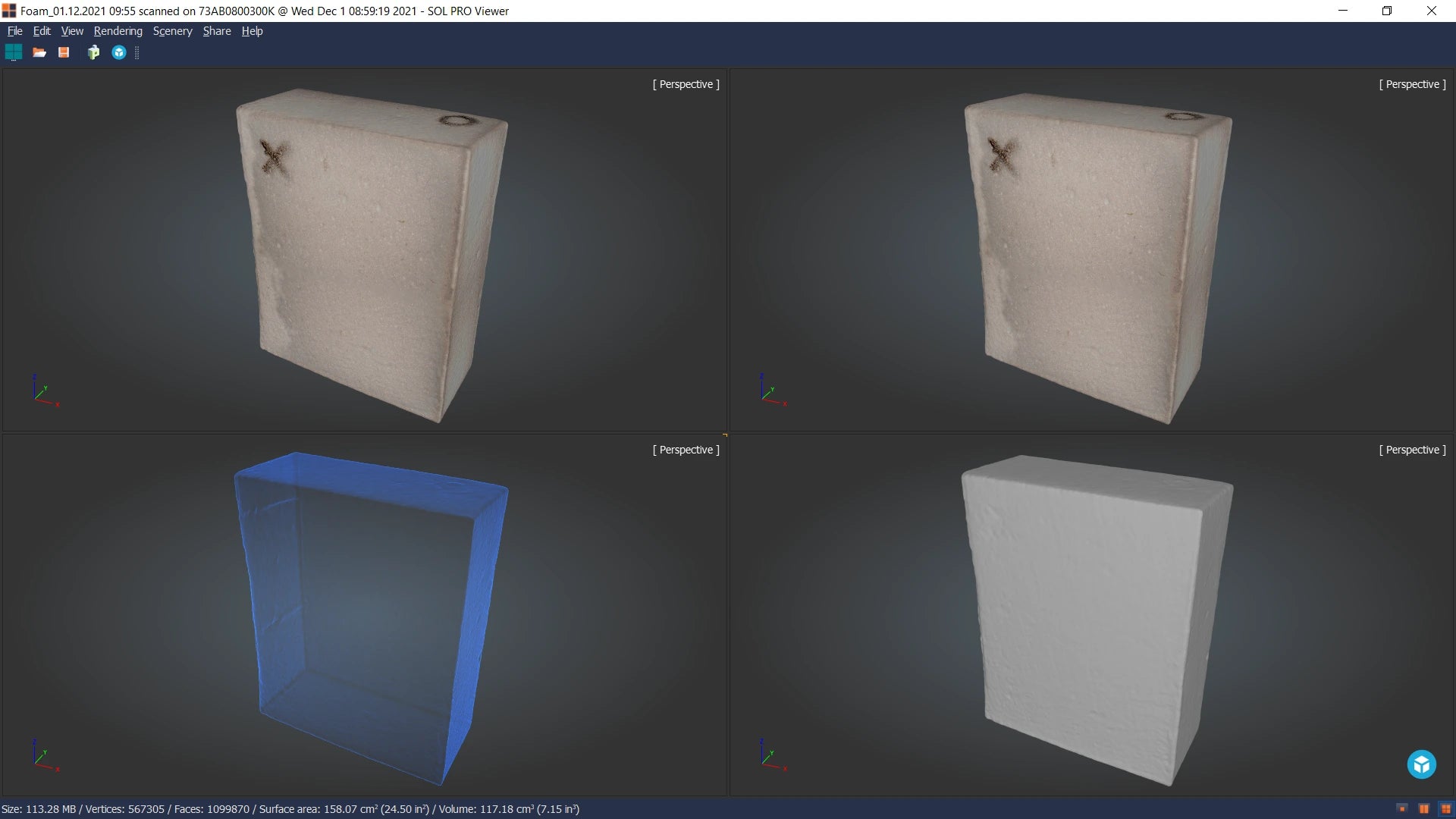Select four-pane grid layout in status bar
The height and width of the screenshot is (819, 1456).
click(1445, 809)
